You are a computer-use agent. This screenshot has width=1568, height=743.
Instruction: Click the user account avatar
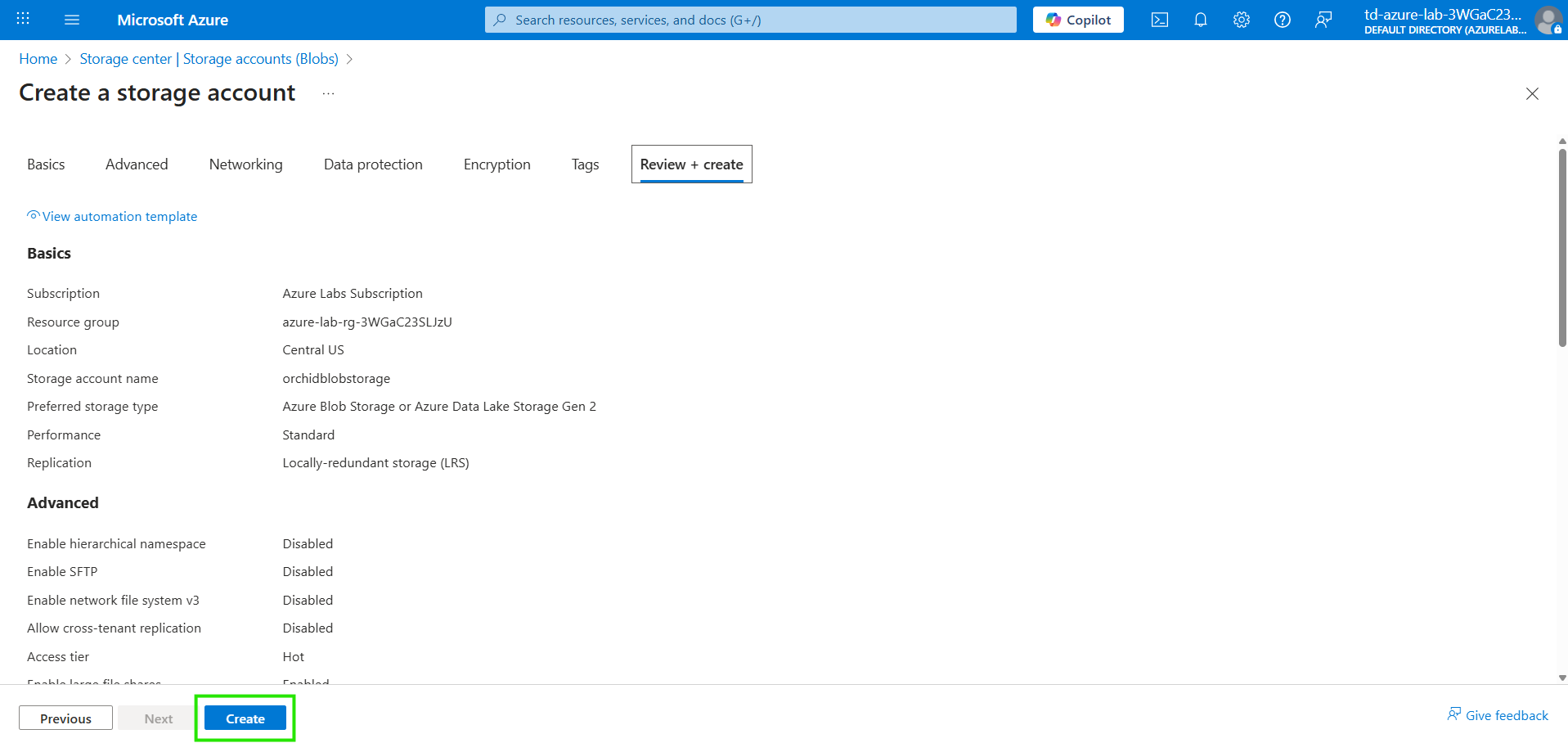point(1548,20)
